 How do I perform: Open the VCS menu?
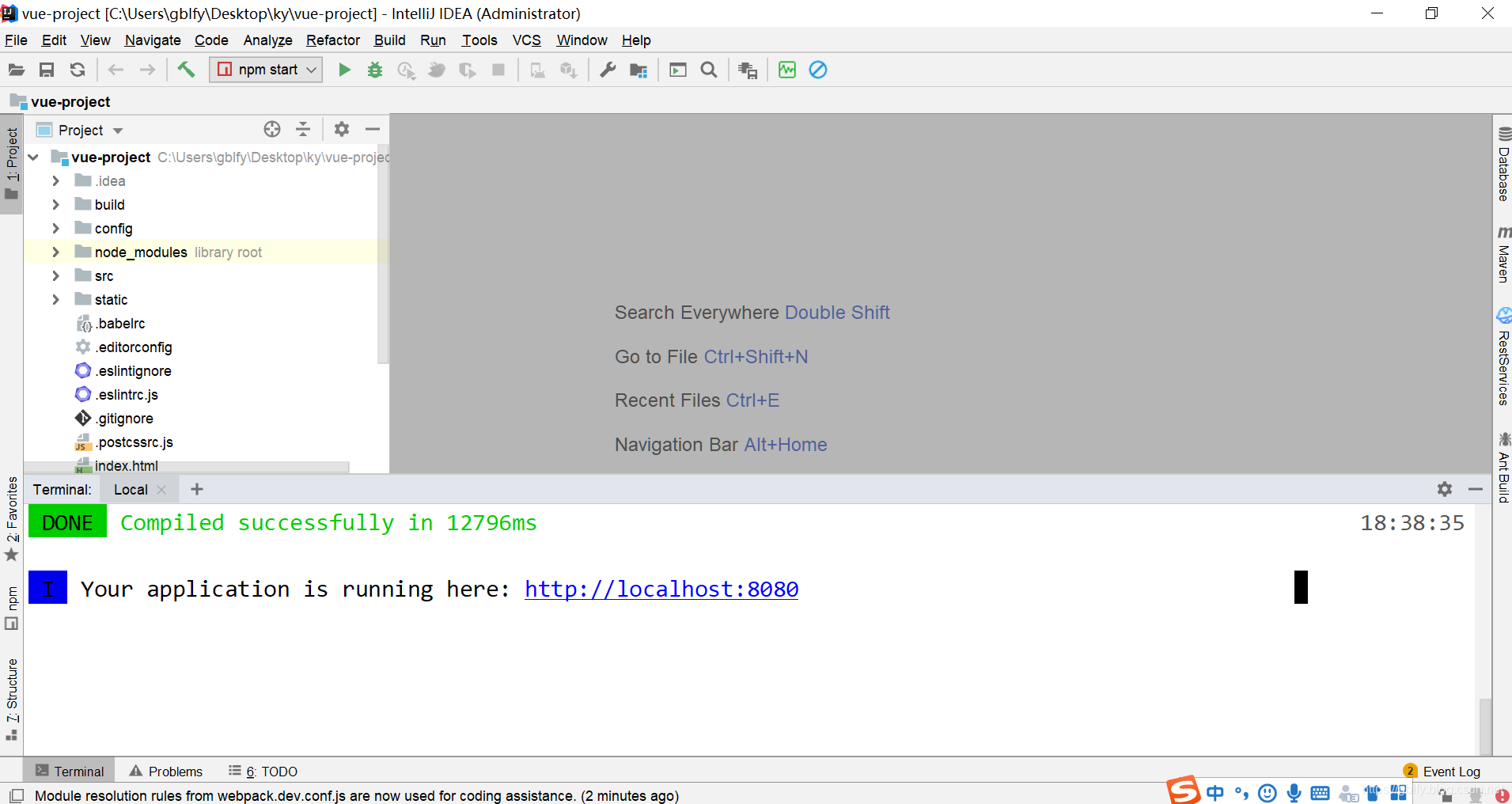point(527,40)
